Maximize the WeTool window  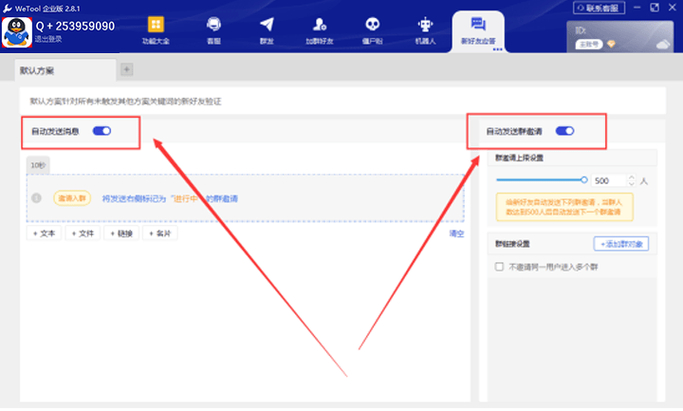[655, 8]
